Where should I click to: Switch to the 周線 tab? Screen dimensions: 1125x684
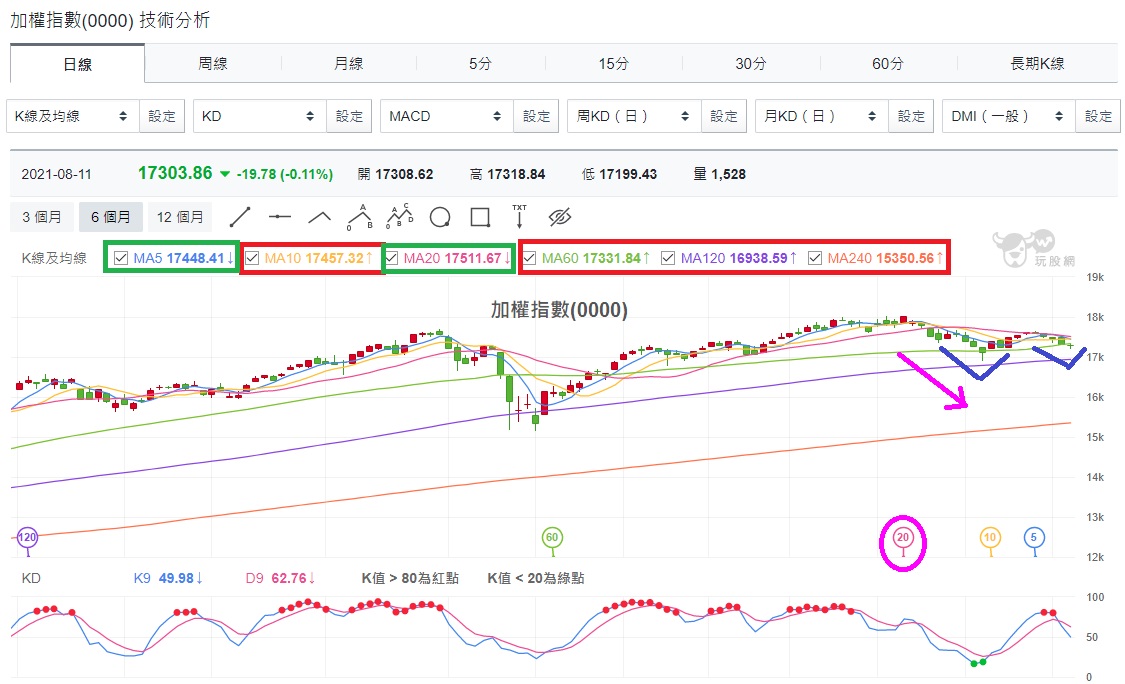[213, 64]
